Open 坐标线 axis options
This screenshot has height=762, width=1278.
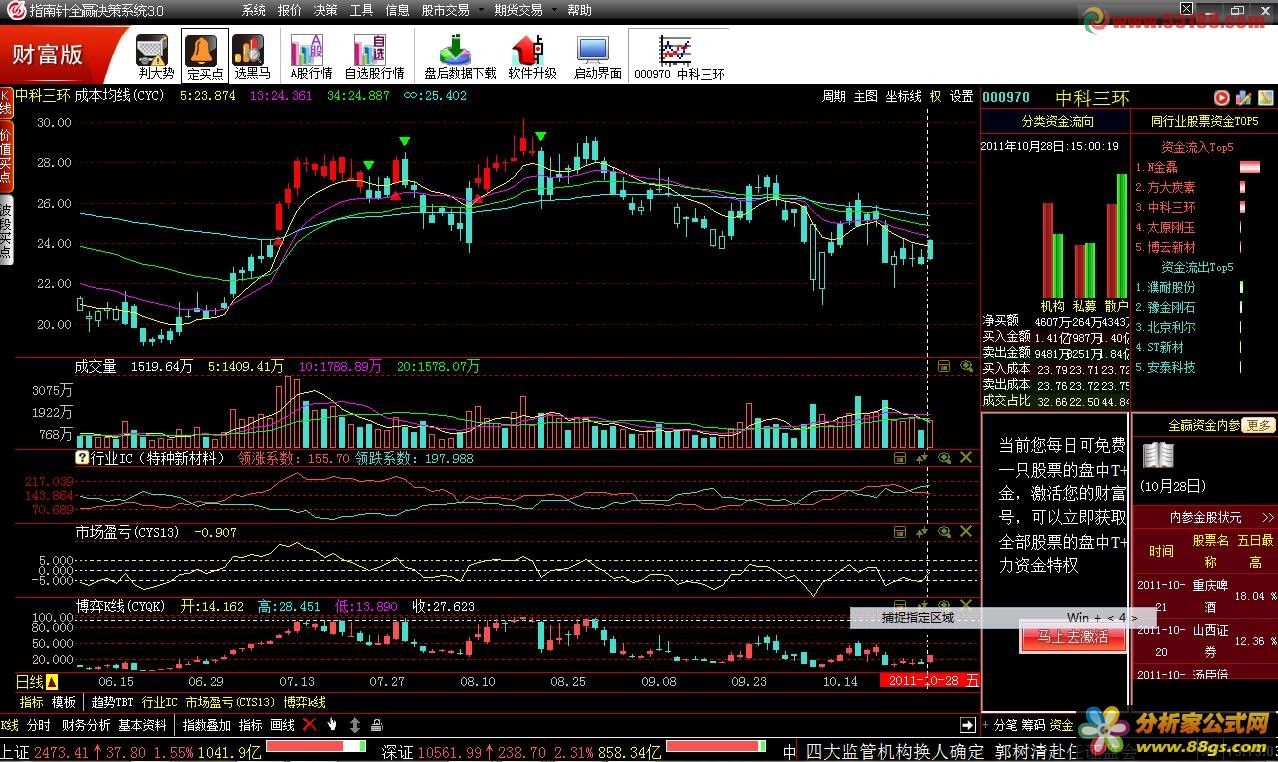pos(904,96)
